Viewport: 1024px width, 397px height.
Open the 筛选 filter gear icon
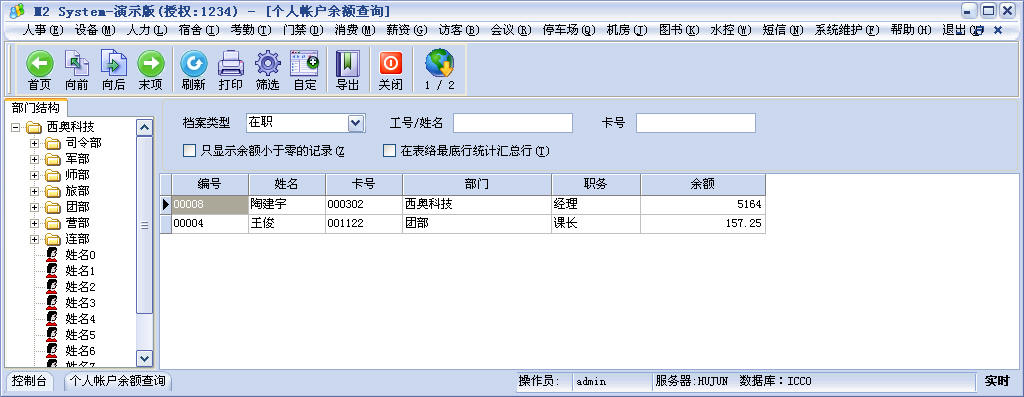267,64
